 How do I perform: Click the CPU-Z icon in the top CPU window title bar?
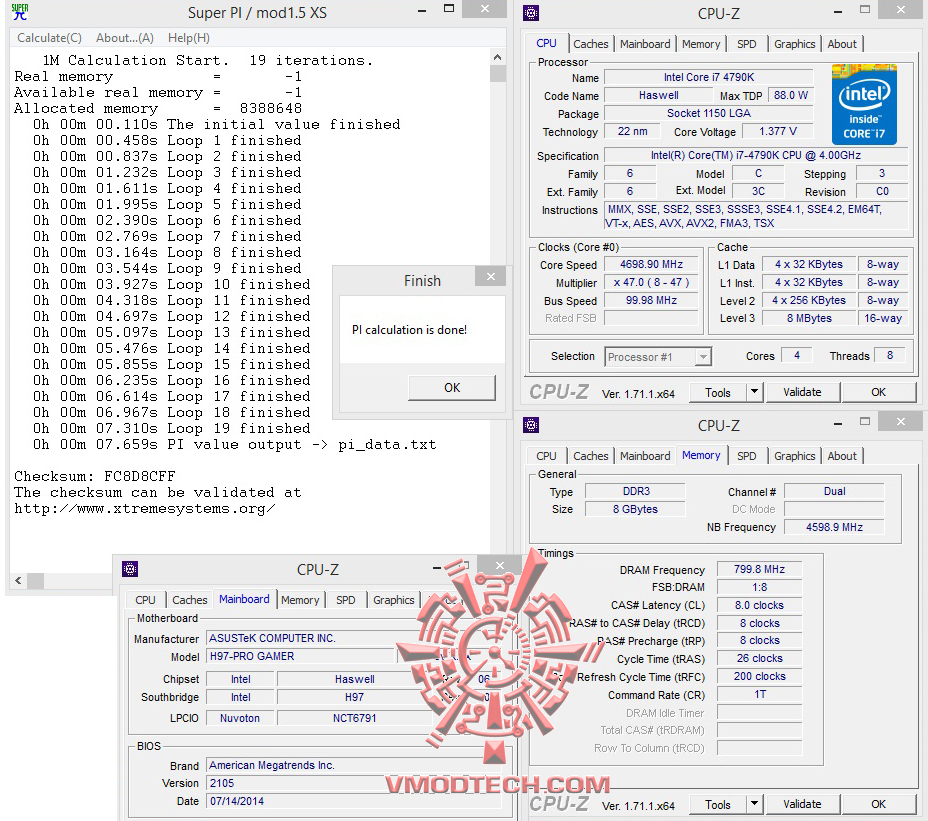click(x=531, y=12)
